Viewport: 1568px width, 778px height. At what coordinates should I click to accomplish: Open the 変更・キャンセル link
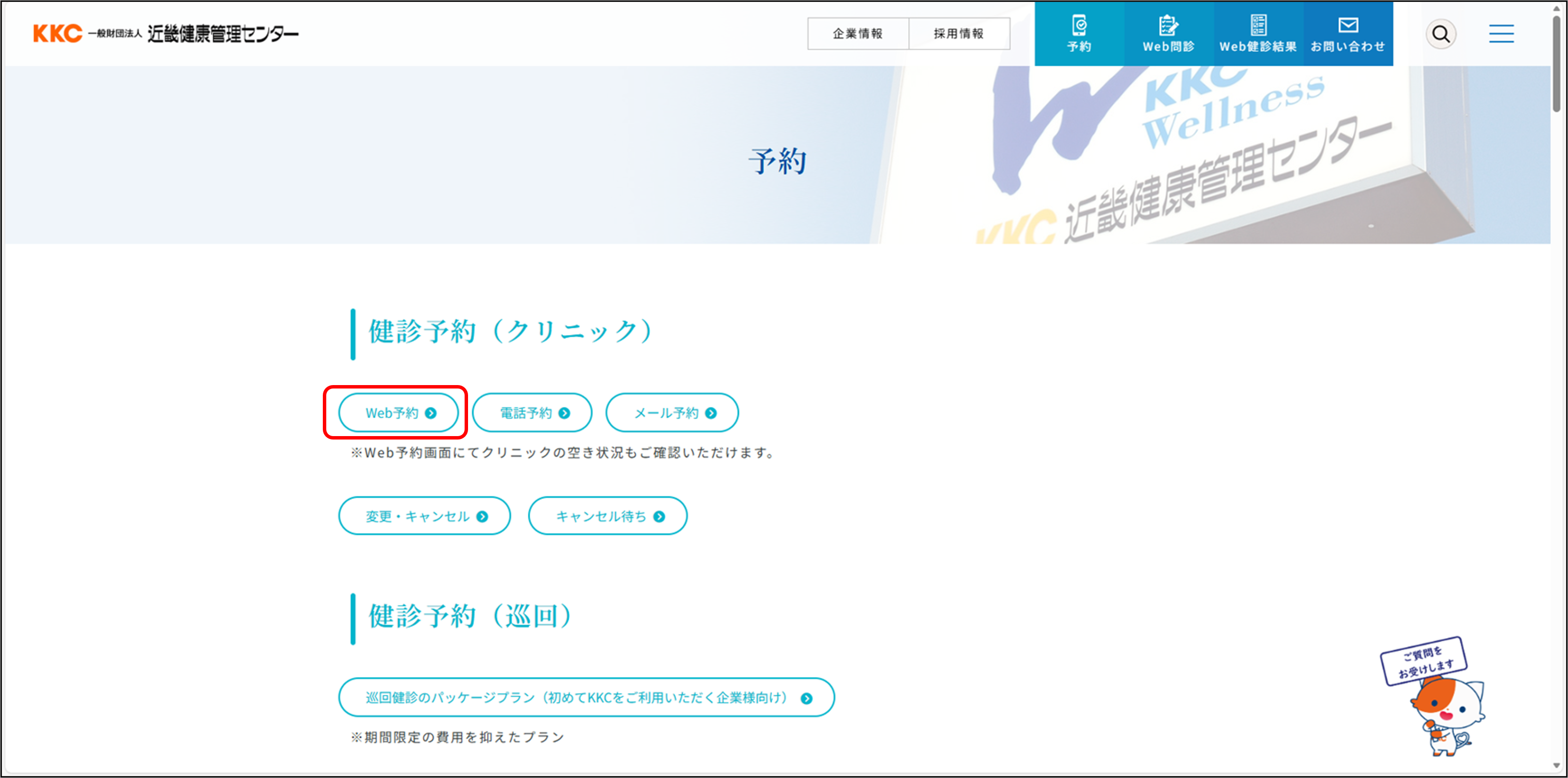pyautogui.click(x=424, y=516)
